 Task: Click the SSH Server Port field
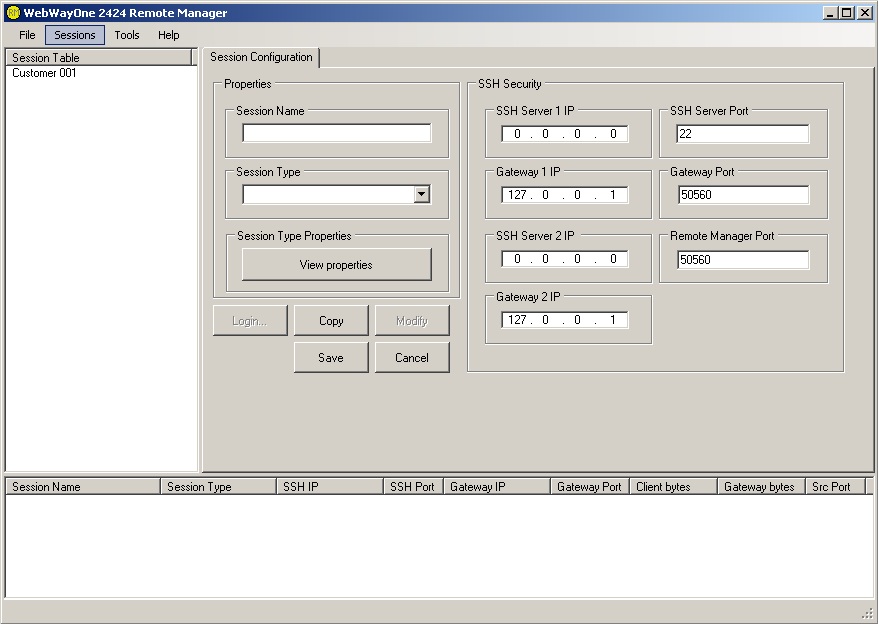tap(742, 134)
